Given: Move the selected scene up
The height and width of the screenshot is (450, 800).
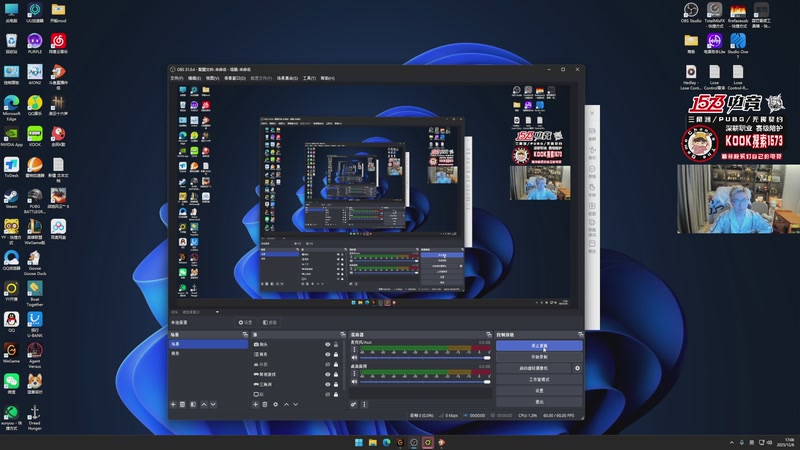Looking at the screenshot, I should pos(204,405).
